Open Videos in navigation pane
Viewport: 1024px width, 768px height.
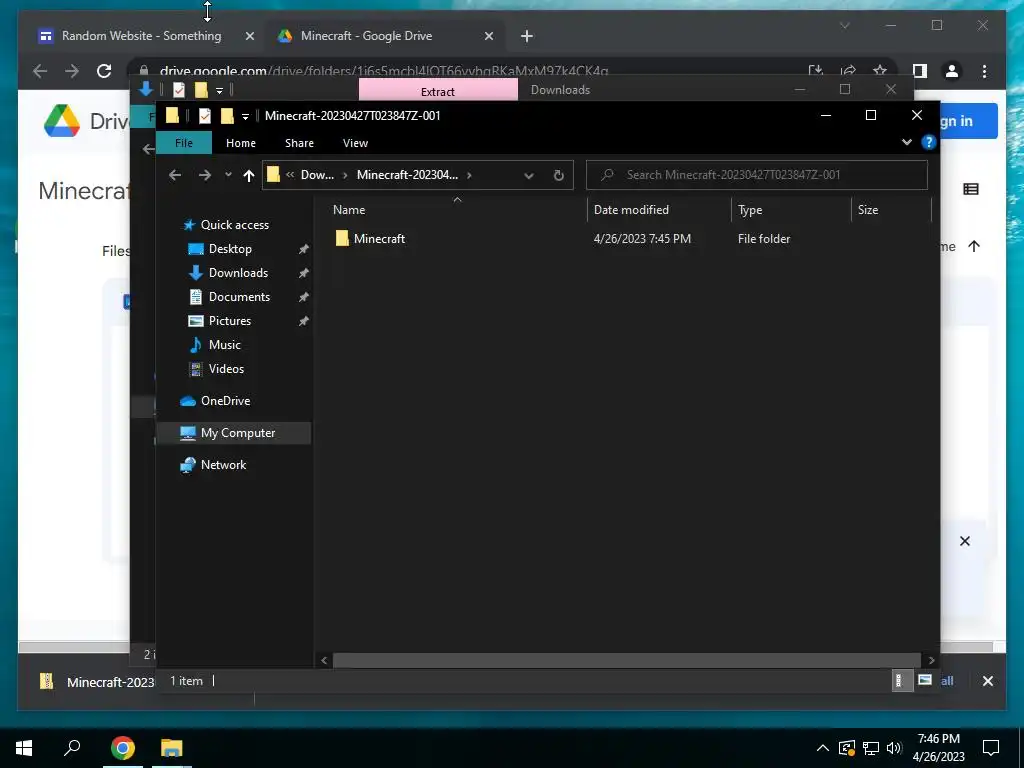click(x=226, y=369)
